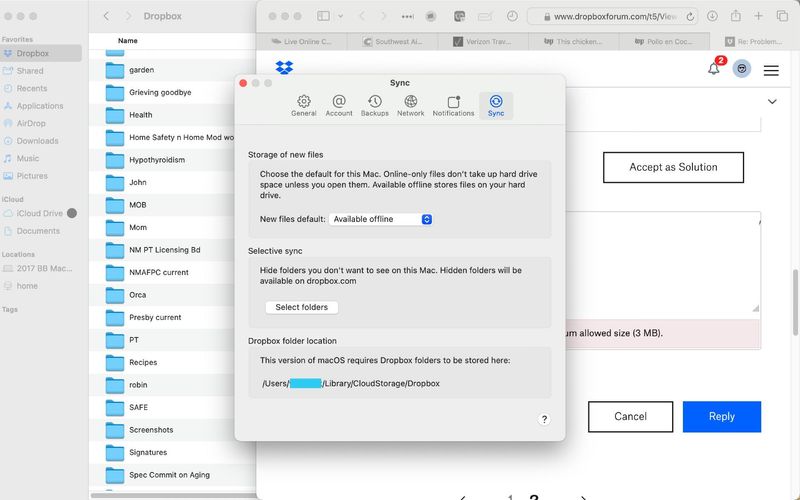Go forward in the Finder window
This screenshot has height=500, width=800.
[x=128, y=16]
